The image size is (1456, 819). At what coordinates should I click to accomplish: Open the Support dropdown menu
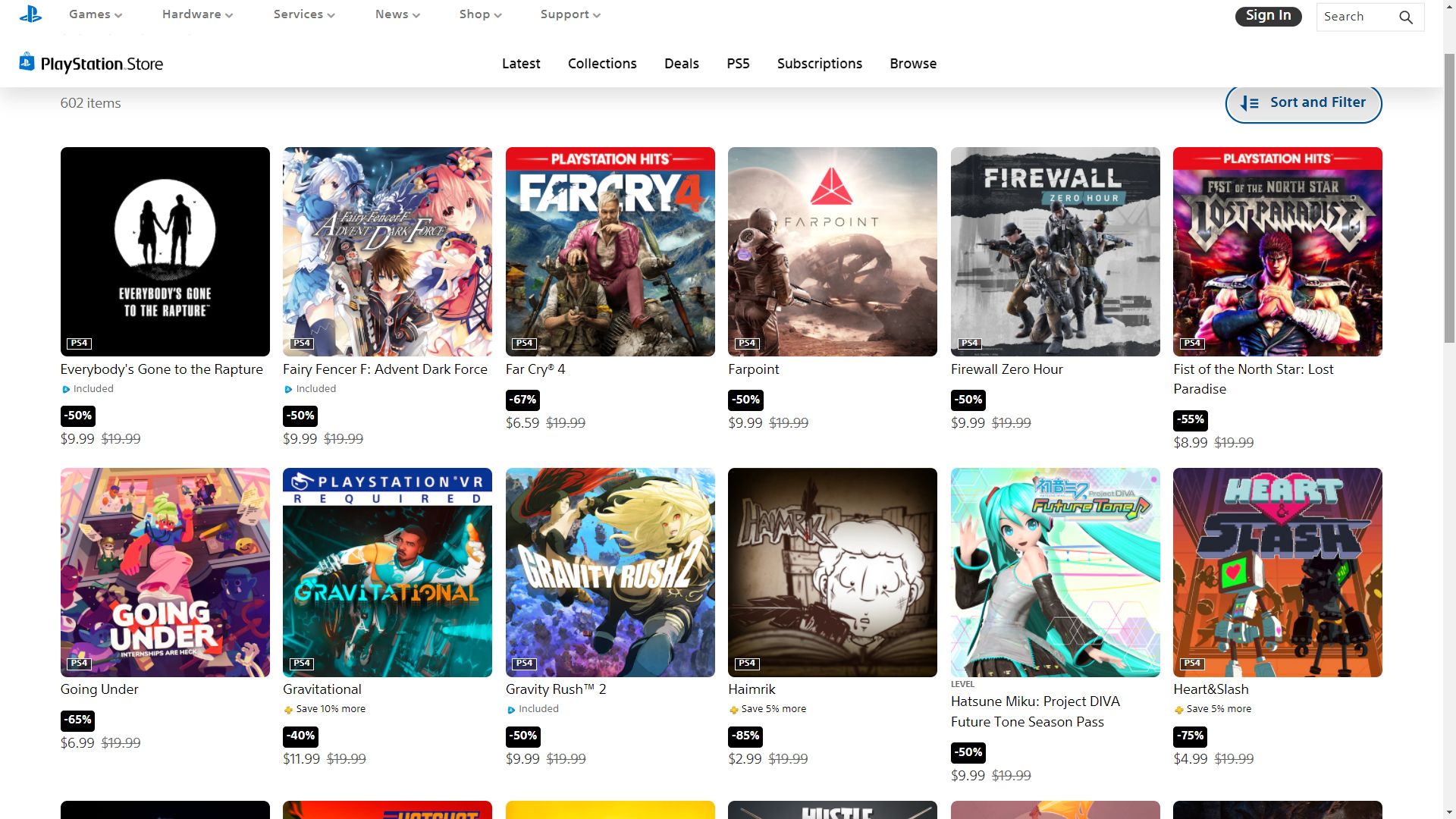pyautogui.click(x=570, y=14)
